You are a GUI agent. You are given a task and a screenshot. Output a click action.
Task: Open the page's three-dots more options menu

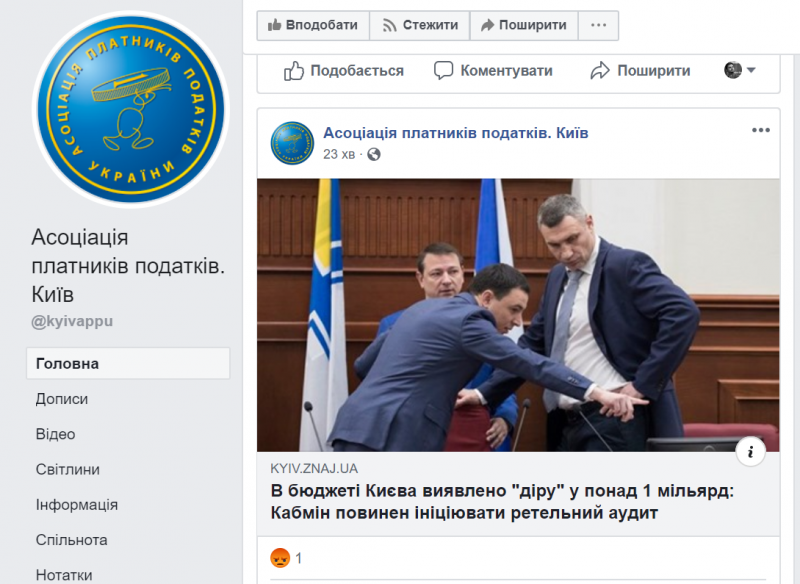click(598, 25)
